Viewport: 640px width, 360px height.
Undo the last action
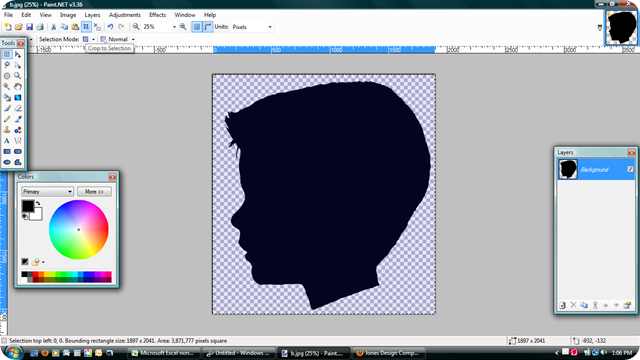pyautogui.click(x=111, y=27)
